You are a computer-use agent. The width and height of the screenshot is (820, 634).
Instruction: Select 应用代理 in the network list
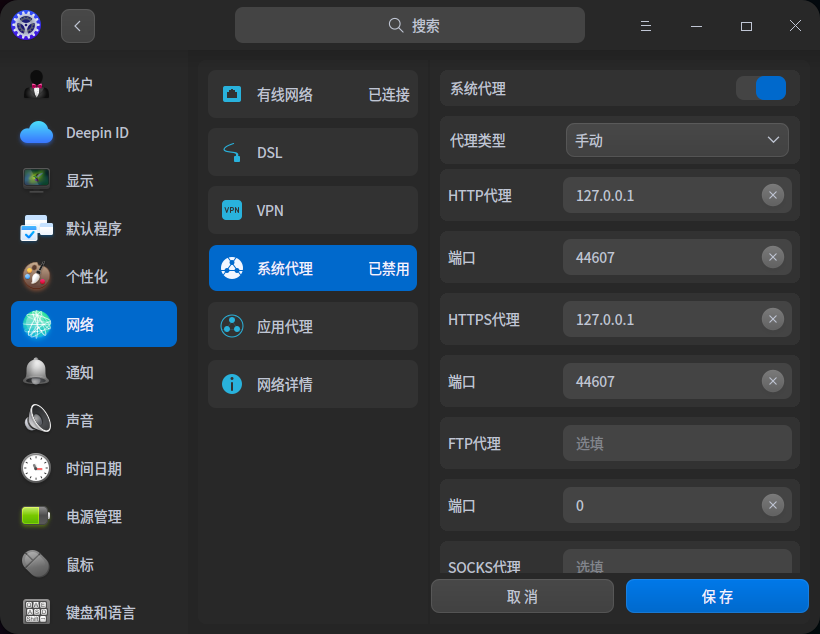point(313,326)
